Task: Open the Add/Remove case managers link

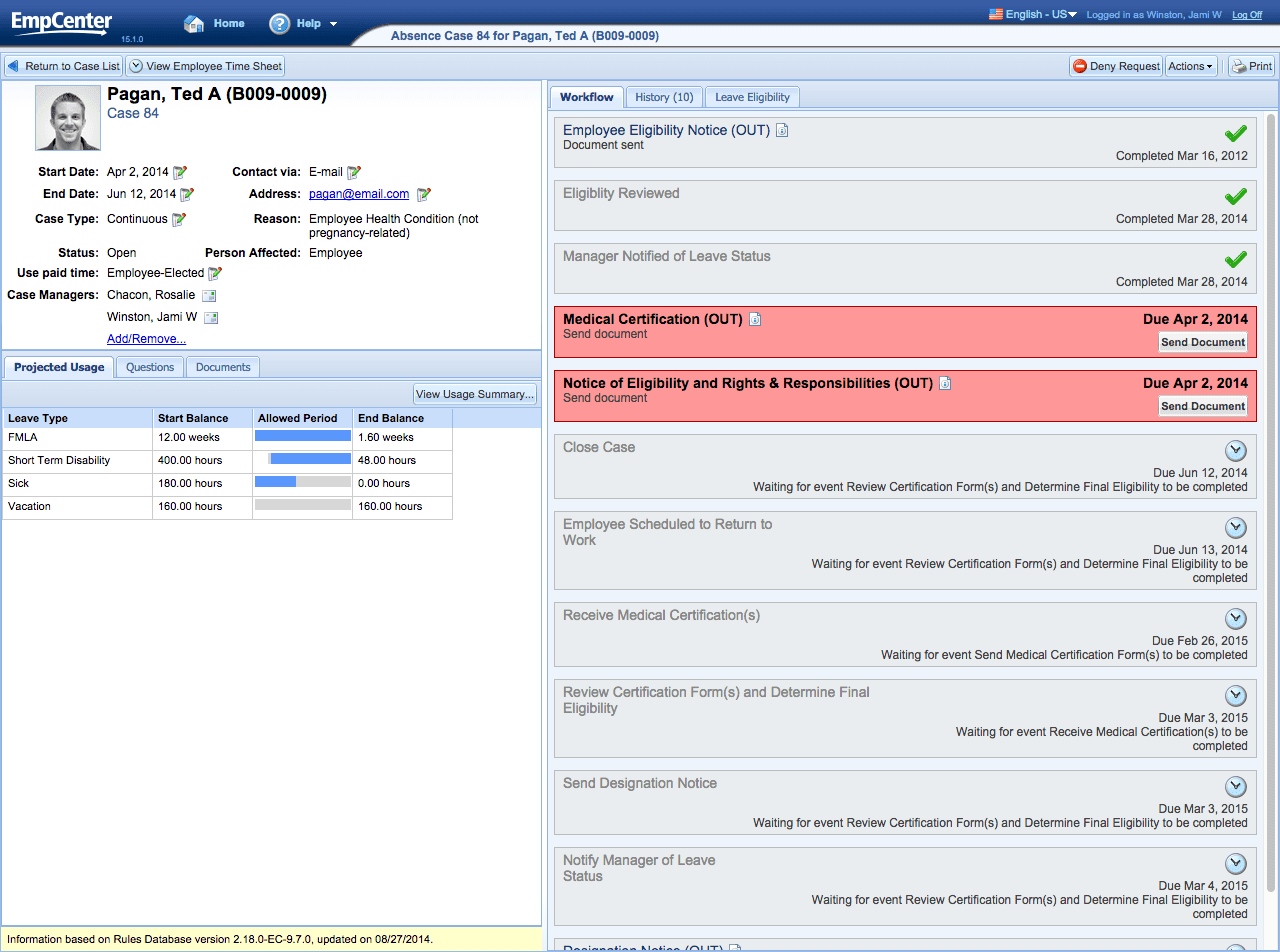Action: (x=146, y=338)
